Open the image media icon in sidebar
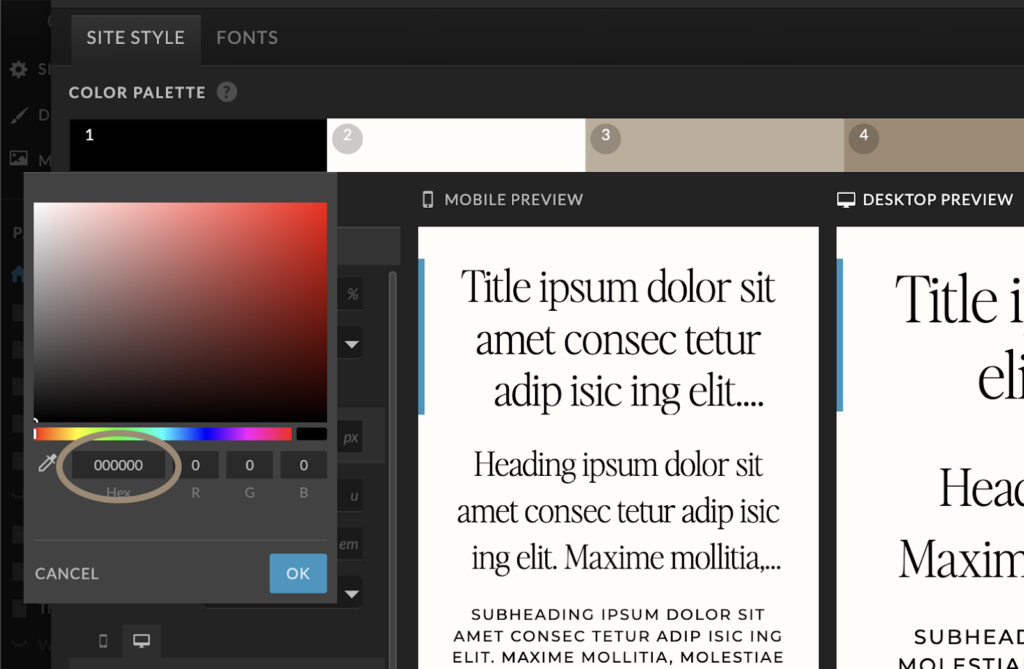Image resolution: width=1024 pixels, height=669 pixels. [19, 157]
